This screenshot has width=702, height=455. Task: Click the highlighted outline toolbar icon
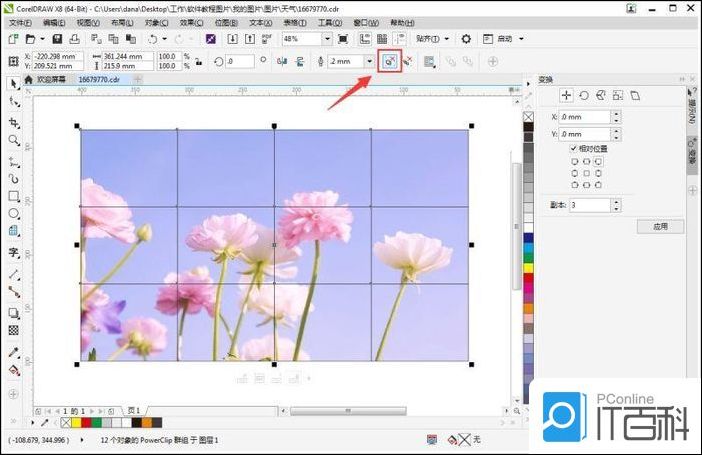390,61
